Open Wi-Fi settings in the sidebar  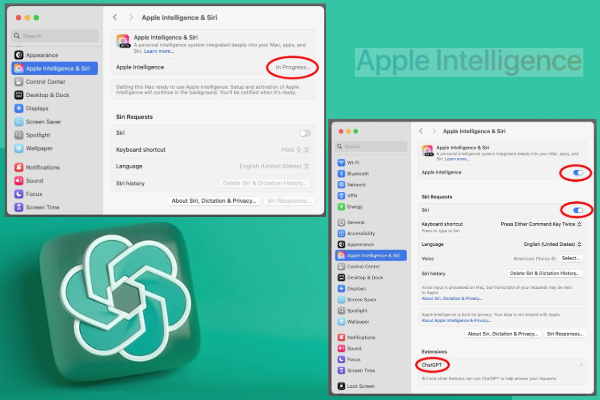[x=349, y=163]
